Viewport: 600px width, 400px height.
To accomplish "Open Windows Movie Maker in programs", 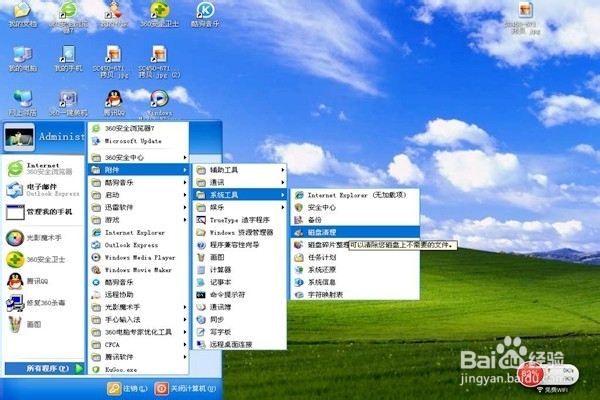I will pyautogui.click(x=139, y=269).
